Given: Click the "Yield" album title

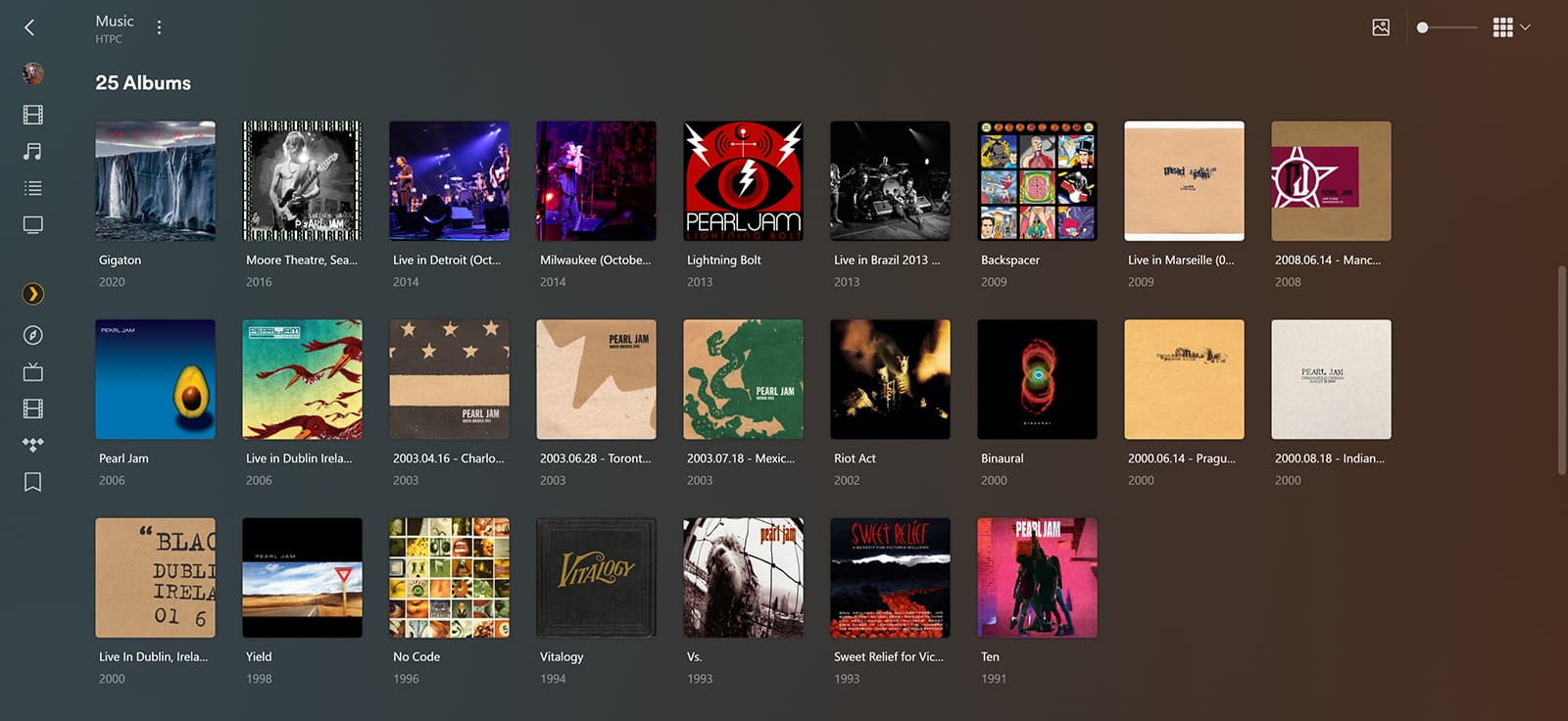Looking at the screenshot, I should coord(259,657).
